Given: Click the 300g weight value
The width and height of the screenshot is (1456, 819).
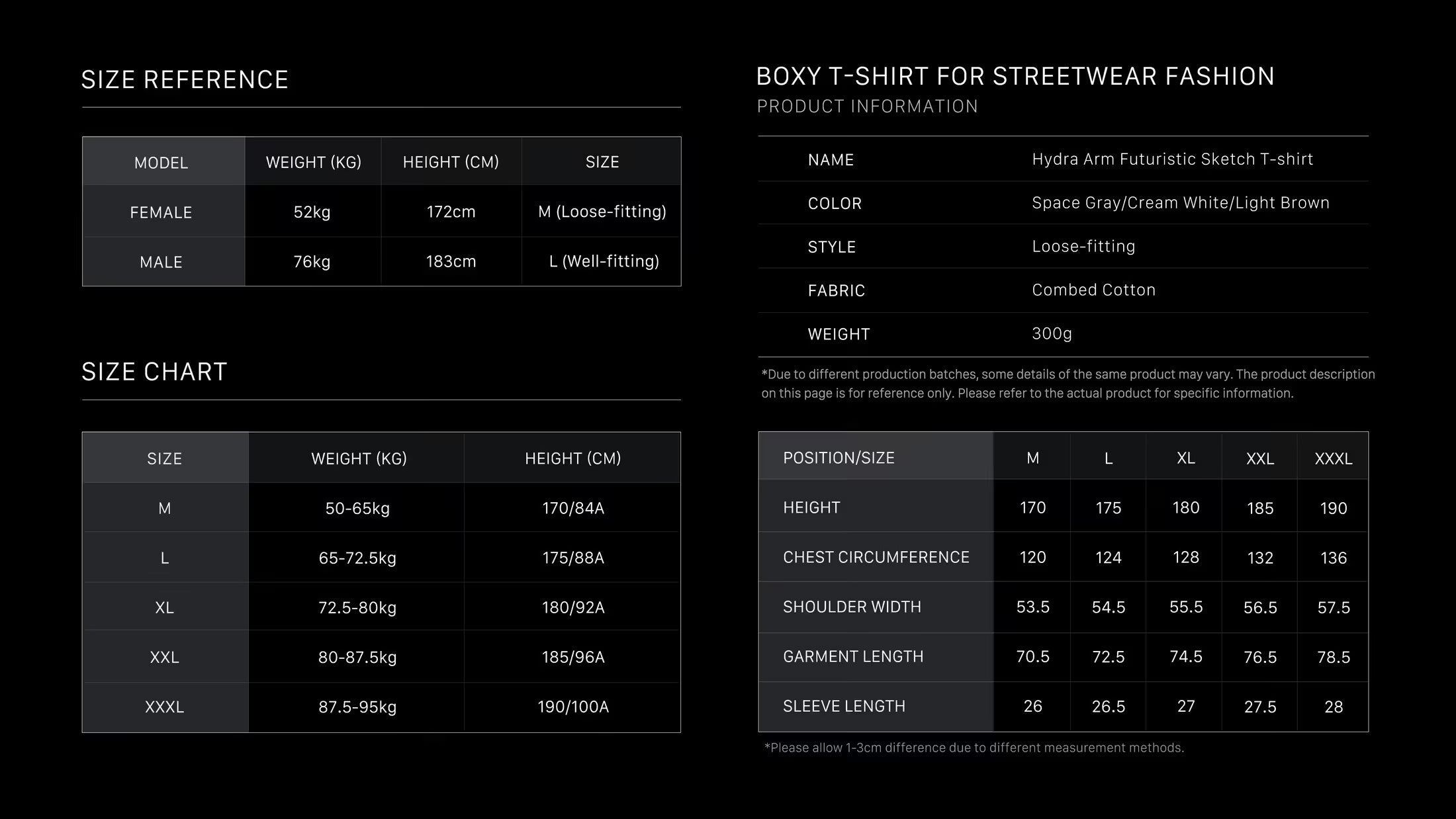Looking at the screenshot, I should 1052,333.
